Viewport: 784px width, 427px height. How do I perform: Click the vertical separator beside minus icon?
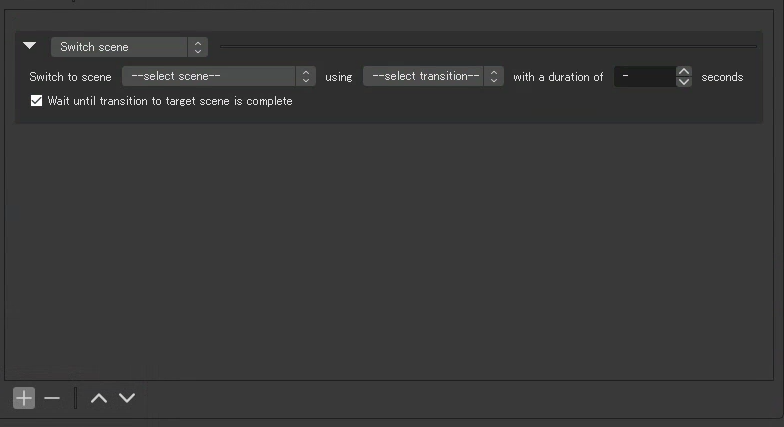76,398
